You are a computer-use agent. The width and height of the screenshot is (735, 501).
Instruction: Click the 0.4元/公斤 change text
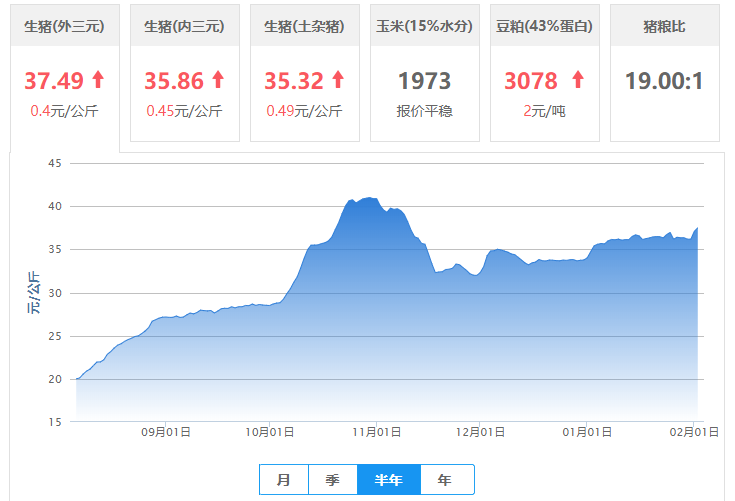click(x=64, y=111)
